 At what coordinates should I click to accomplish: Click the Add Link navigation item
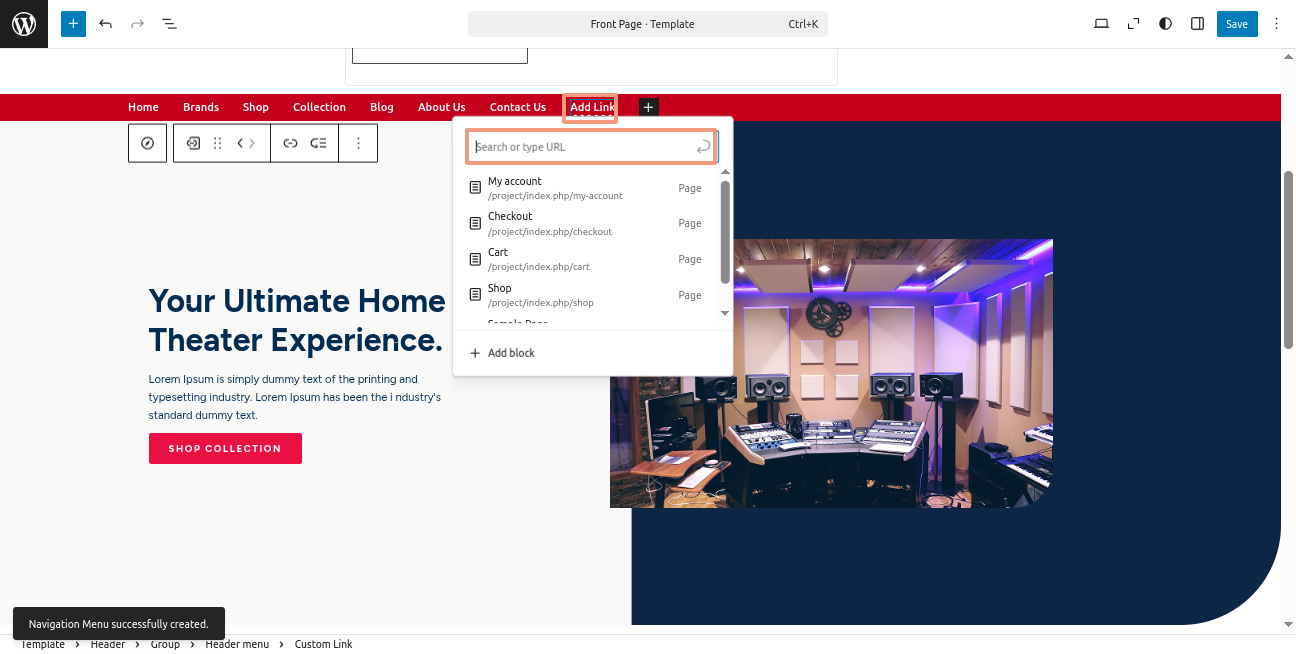[x=592, y=107]
